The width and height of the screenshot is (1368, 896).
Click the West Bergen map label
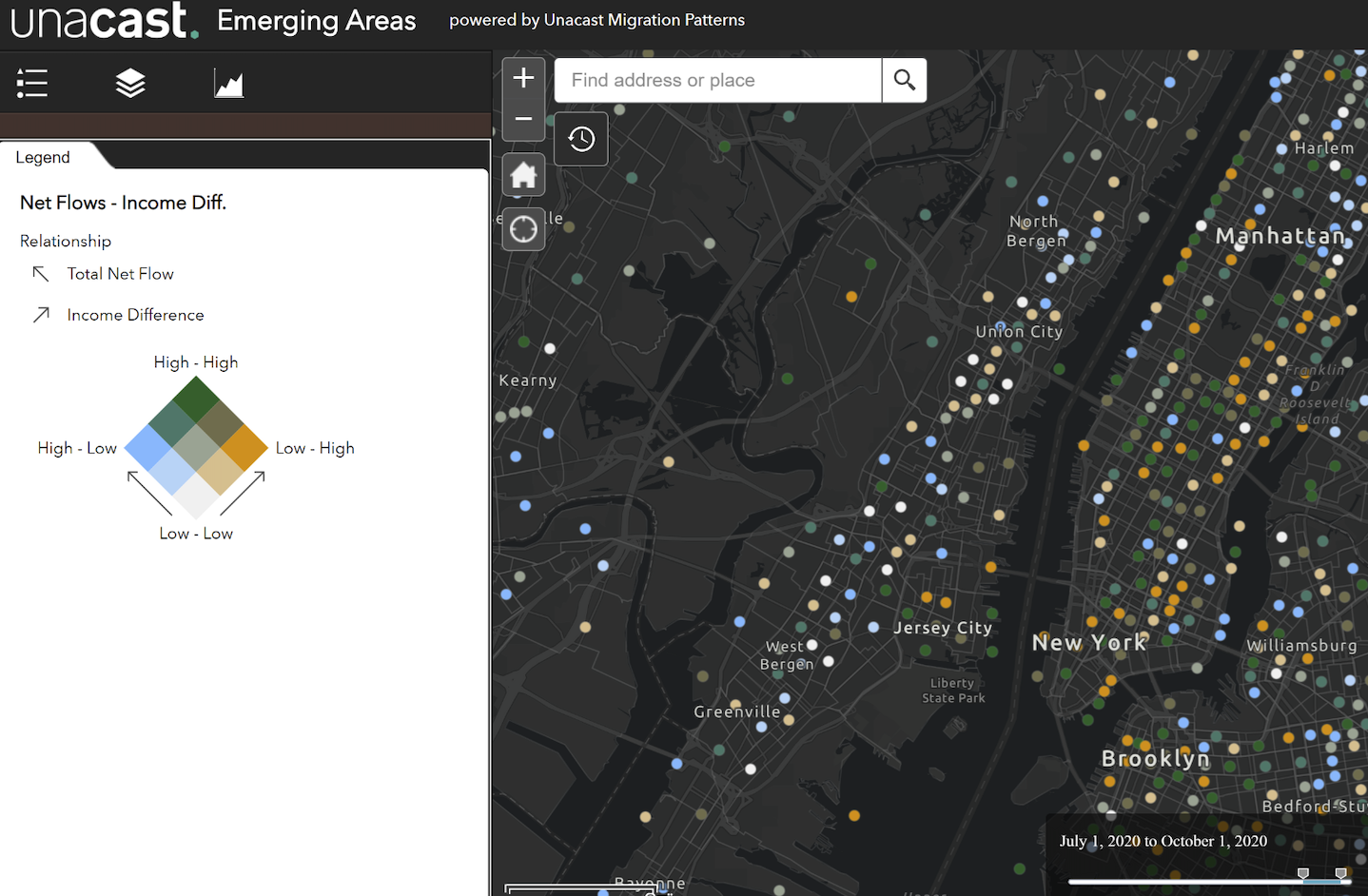(x=787, y=655)
